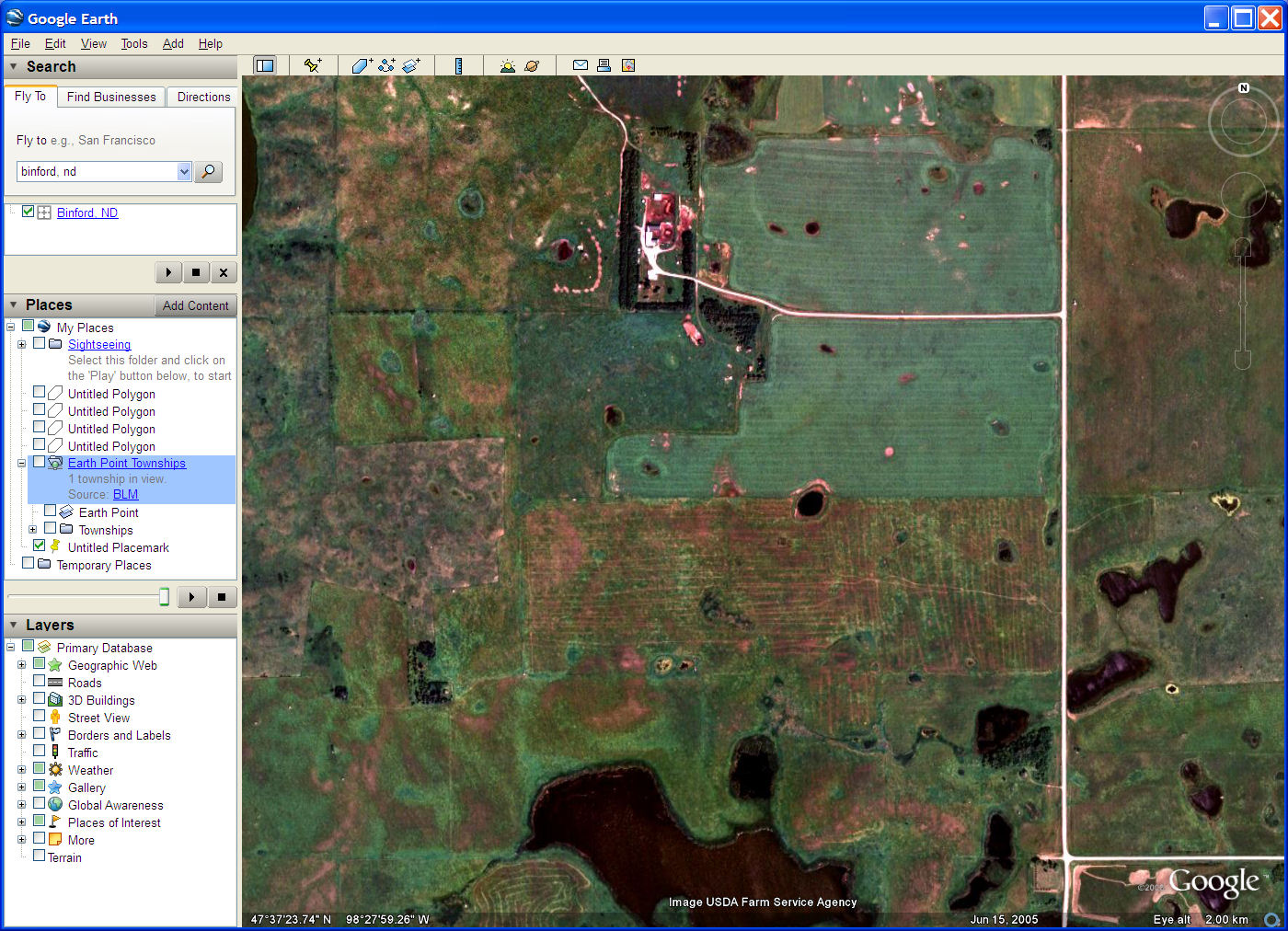
Task: Open the Binford, ND result link
Action: tap(87, 213)
